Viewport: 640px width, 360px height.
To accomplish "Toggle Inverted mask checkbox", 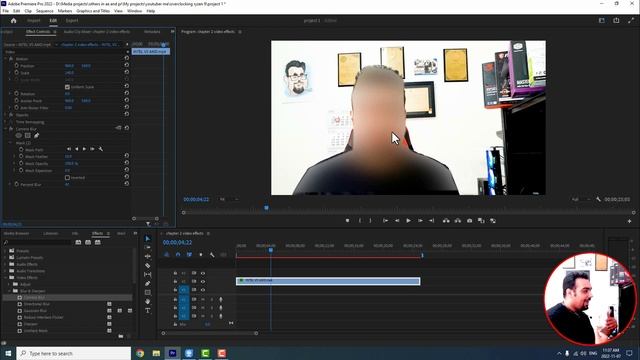I will tap(67, 178).
